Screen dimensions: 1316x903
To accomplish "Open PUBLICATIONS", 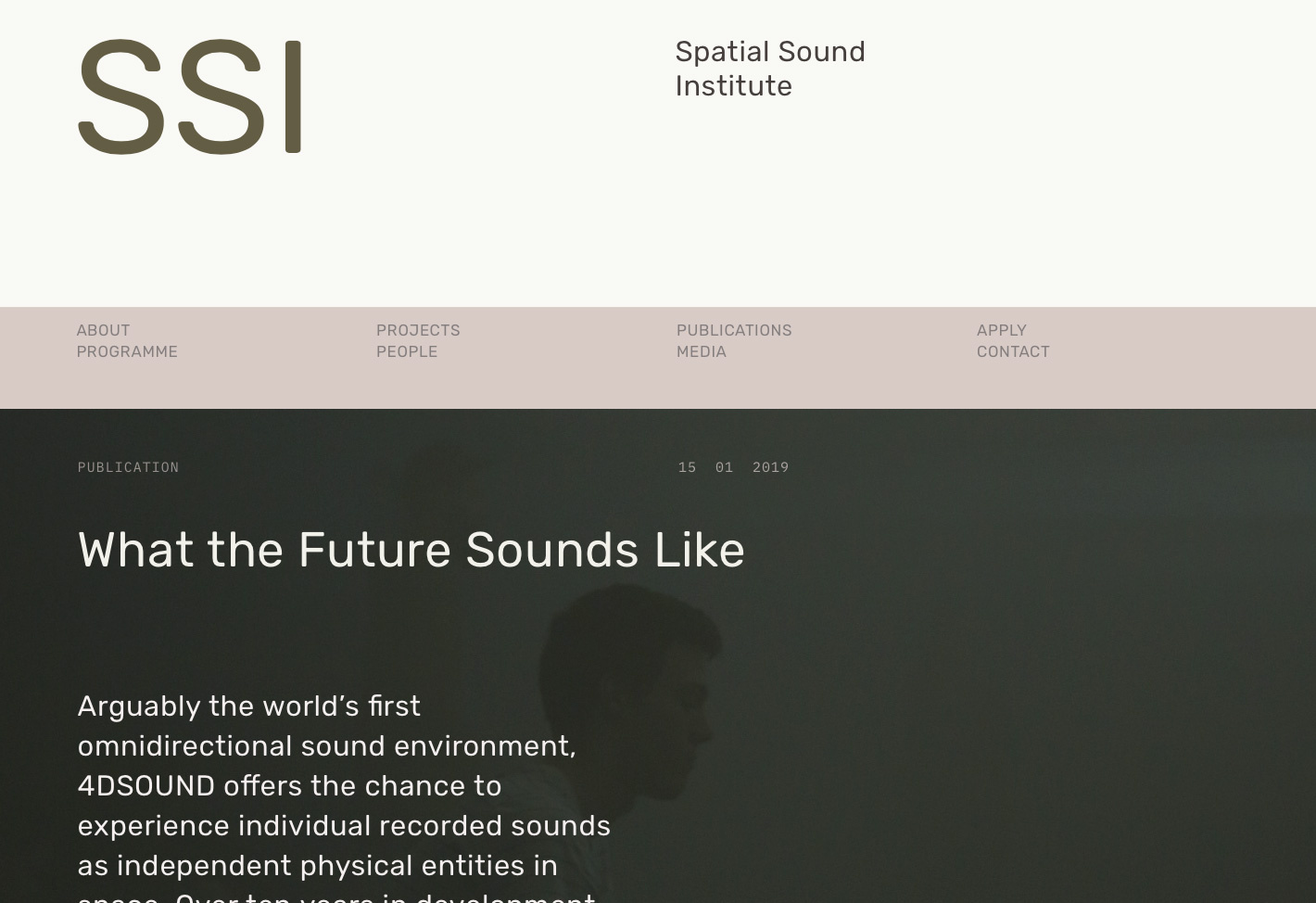I will (x=734, y=330).
